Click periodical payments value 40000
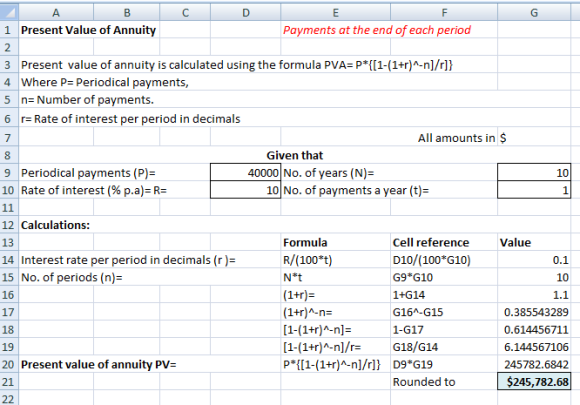 pos(246,173)
